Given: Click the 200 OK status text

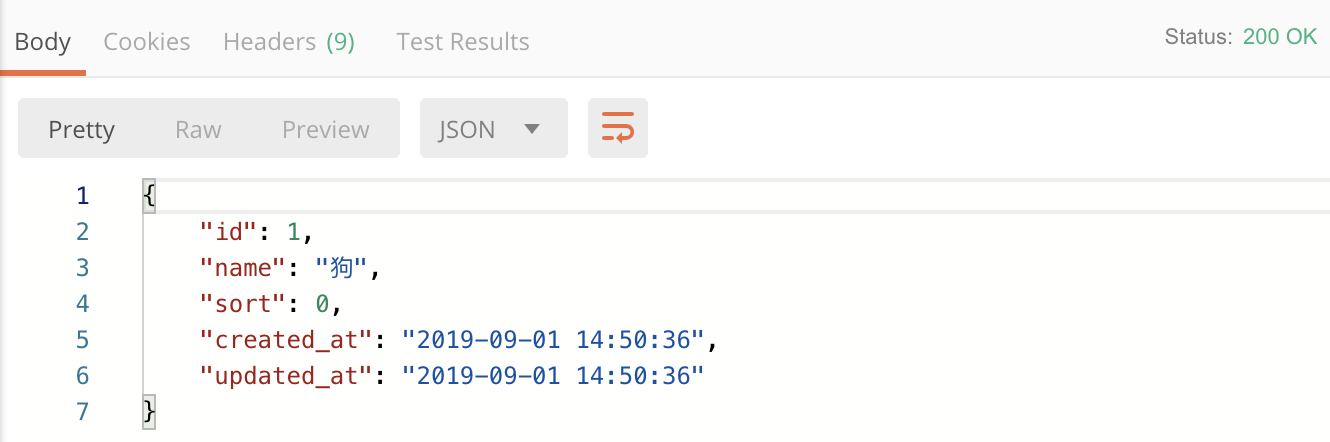Looking at the screenshot, I should pyautogui.click(x=1280, y=37).
